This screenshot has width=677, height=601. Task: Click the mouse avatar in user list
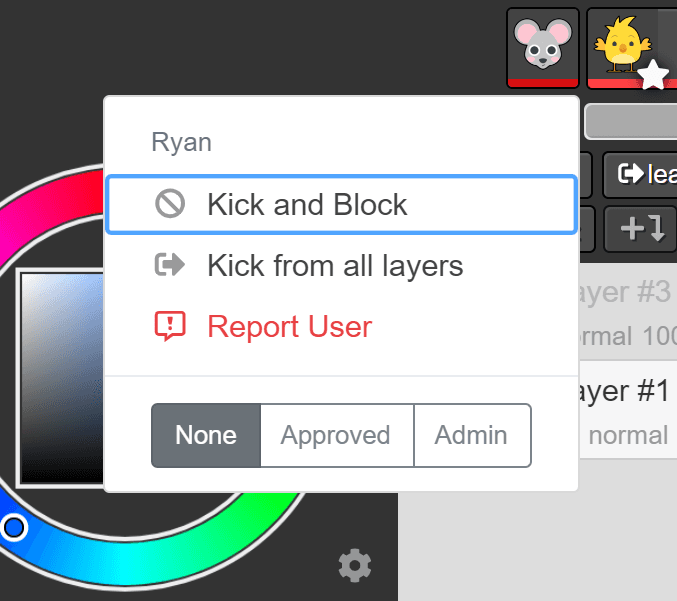[542, 46]
